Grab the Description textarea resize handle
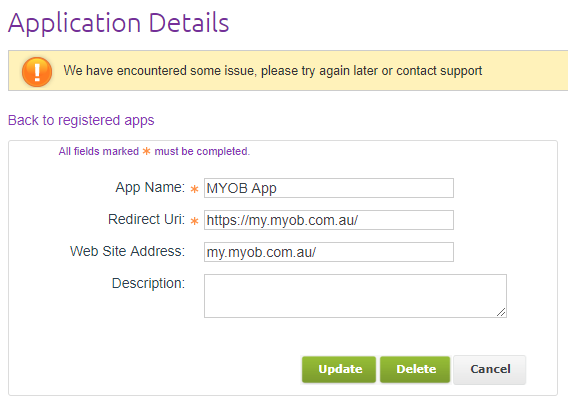The width and height of the screenshot is (568, 409). (x=501, y=312)
